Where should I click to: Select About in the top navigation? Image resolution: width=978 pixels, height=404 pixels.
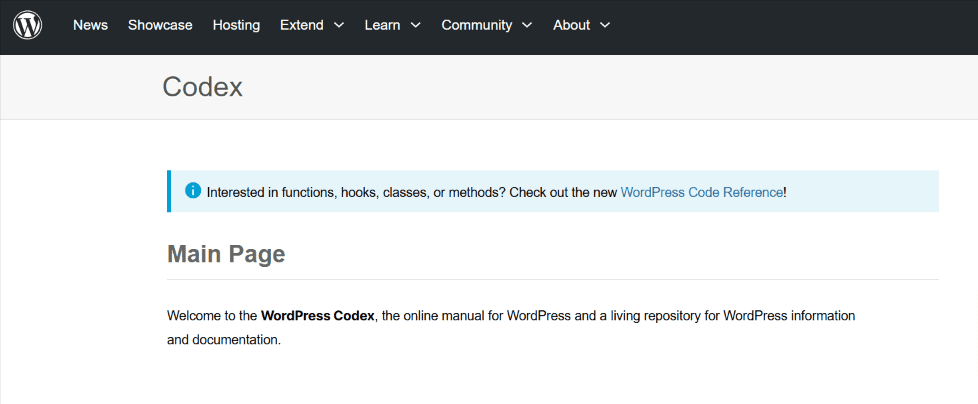(x=571, y=26)
